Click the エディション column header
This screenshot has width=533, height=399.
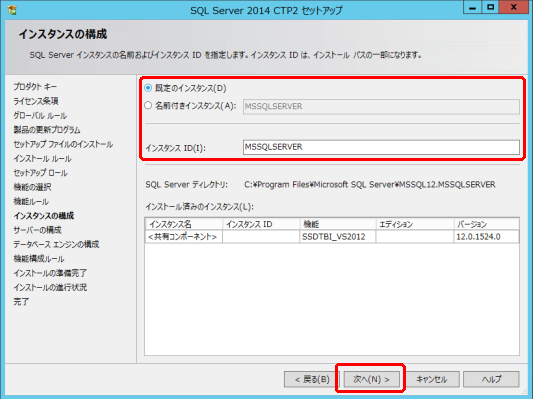coord(415,224)
